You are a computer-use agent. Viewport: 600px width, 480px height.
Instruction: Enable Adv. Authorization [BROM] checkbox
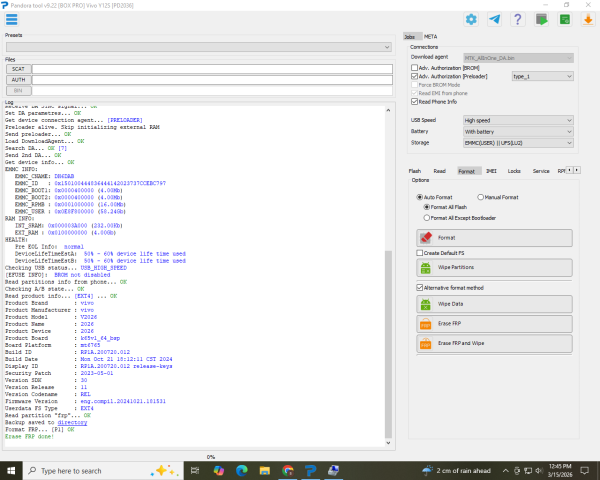click(x=414, y=68)
